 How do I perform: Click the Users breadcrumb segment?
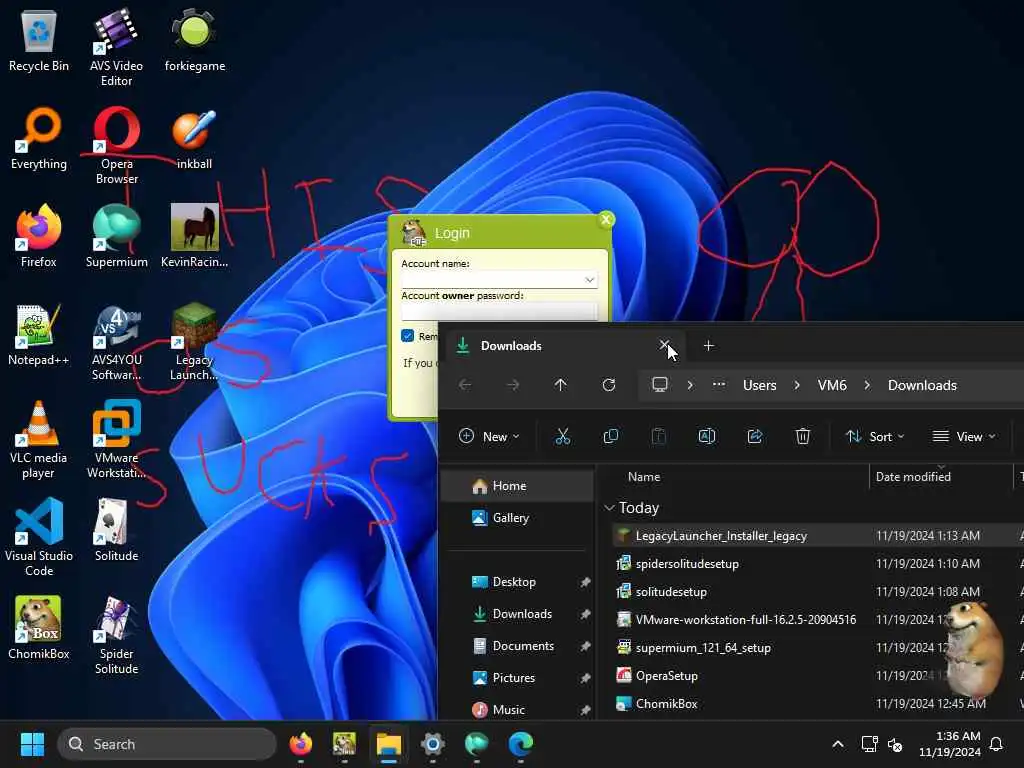pyautogui.click(x=760, y=385)
